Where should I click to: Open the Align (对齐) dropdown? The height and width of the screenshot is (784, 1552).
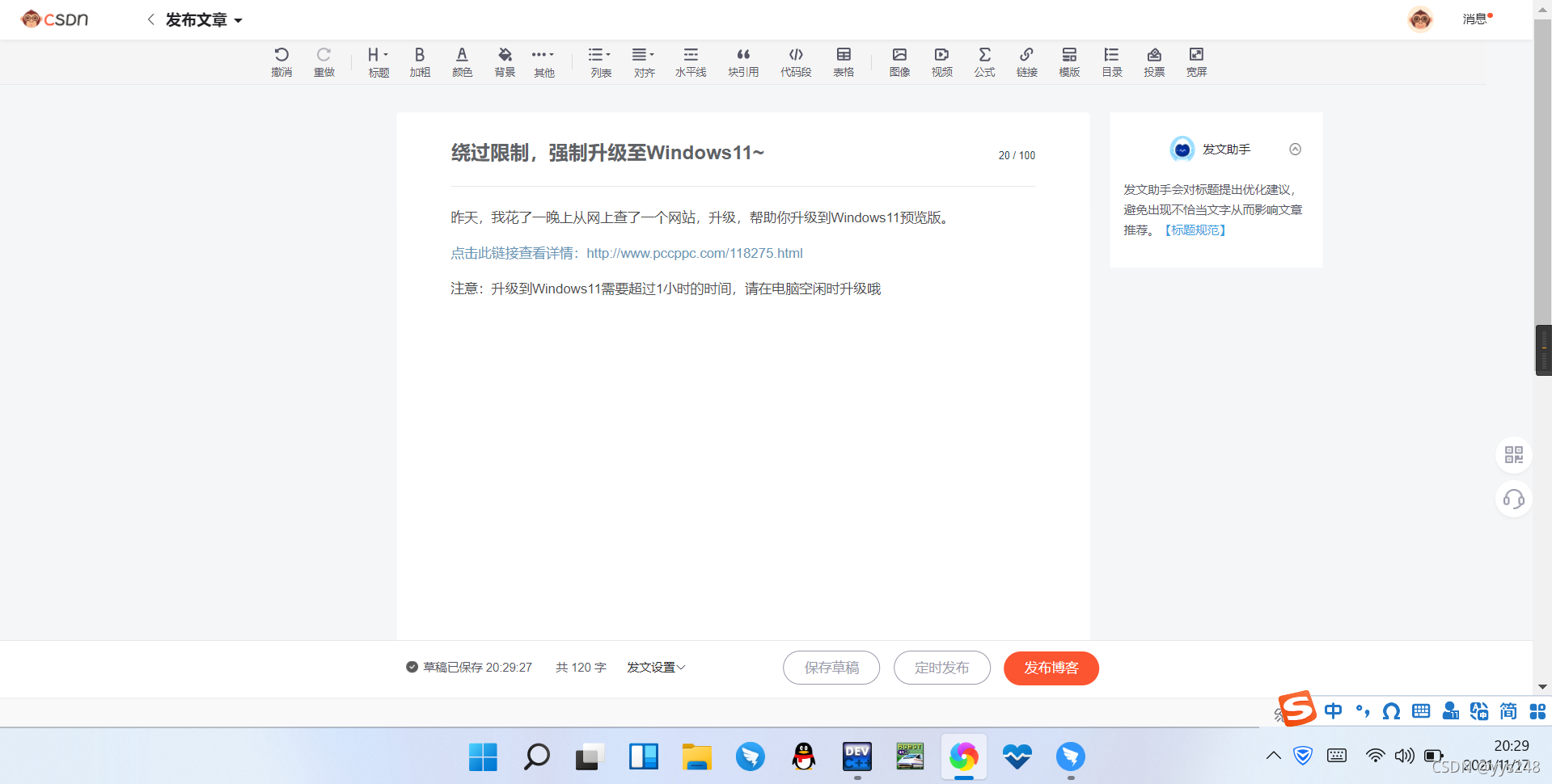point(644,62)
